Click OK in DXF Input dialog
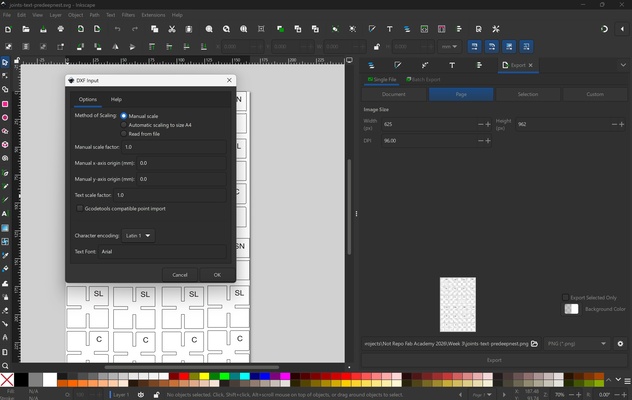Viewport: 632px width, 400px height. tap(217, 274)
